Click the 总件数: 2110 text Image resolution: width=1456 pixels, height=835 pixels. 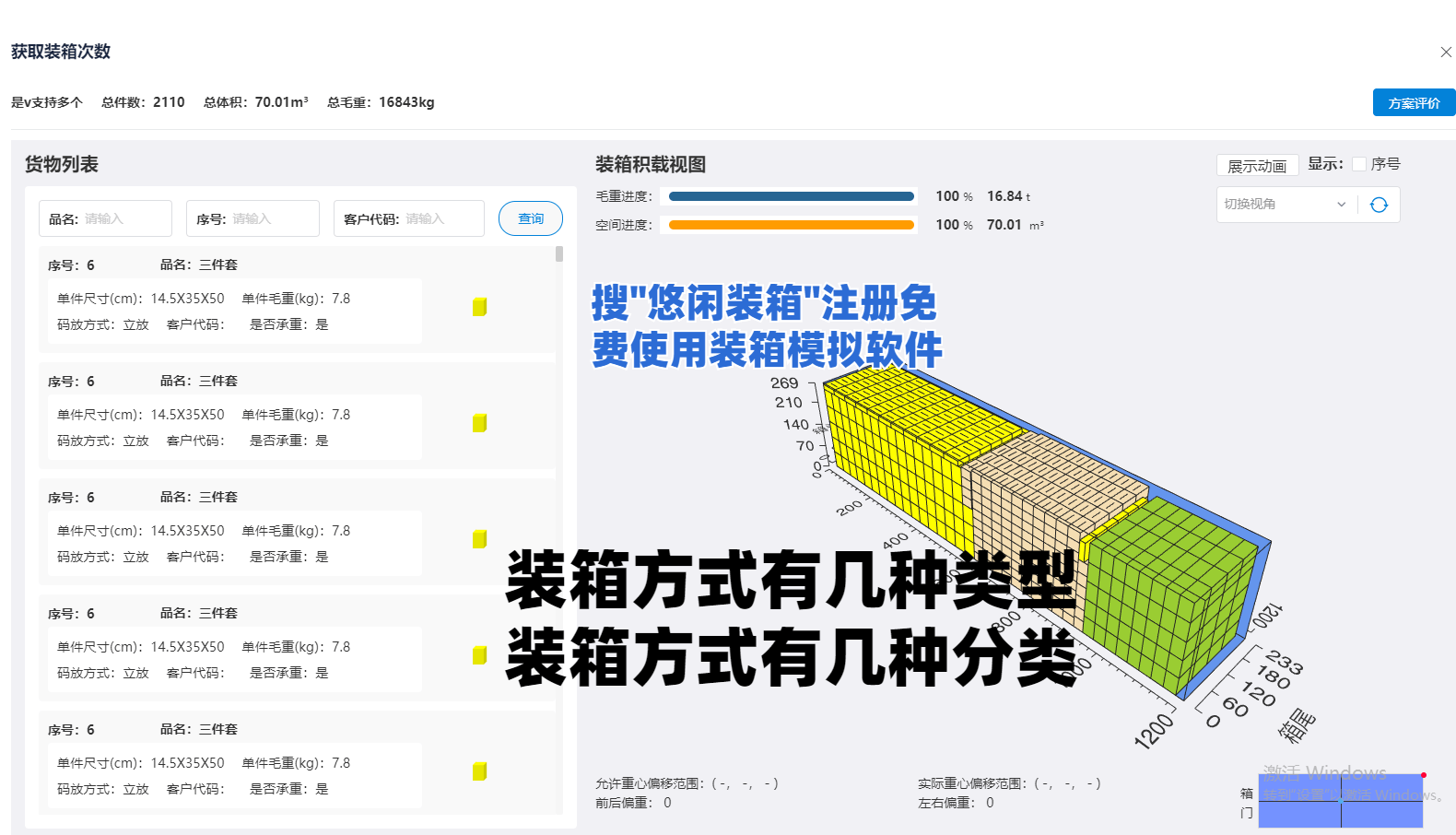(143, 102)
